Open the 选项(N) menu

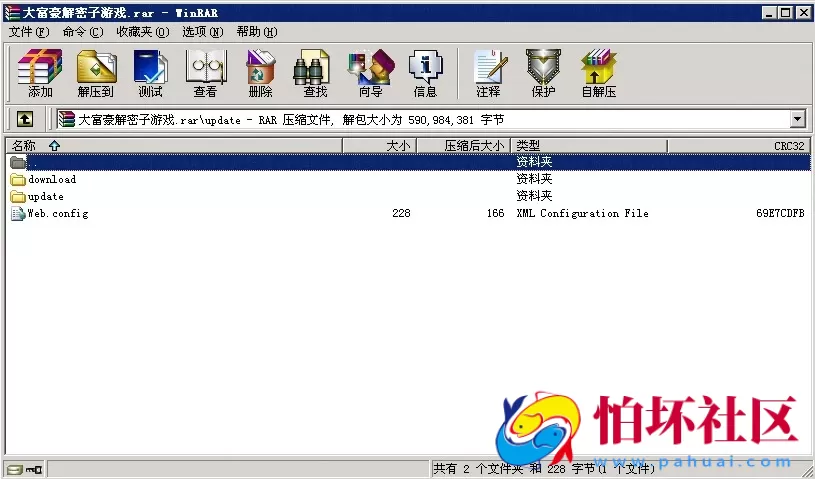click(x=202, y=32)
